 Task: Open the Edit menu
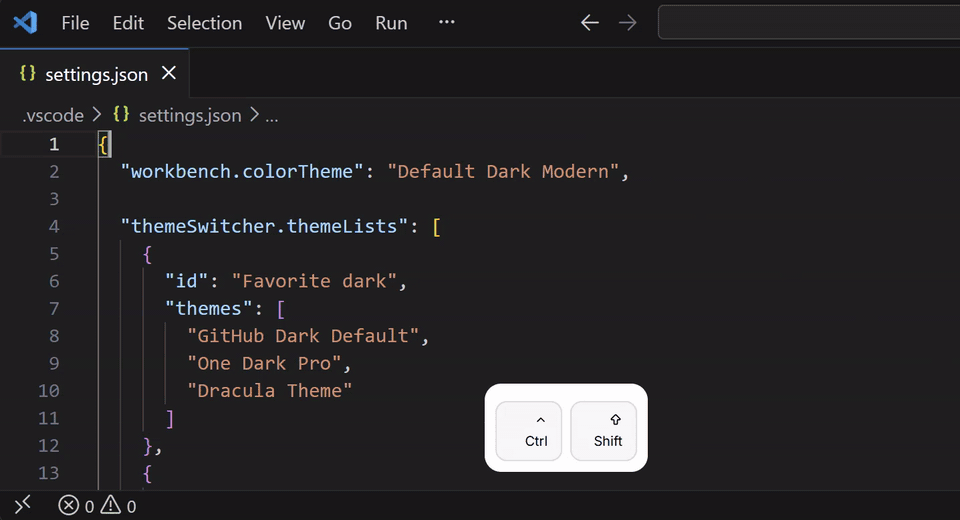pyautogui.click(x=128, y=23)
